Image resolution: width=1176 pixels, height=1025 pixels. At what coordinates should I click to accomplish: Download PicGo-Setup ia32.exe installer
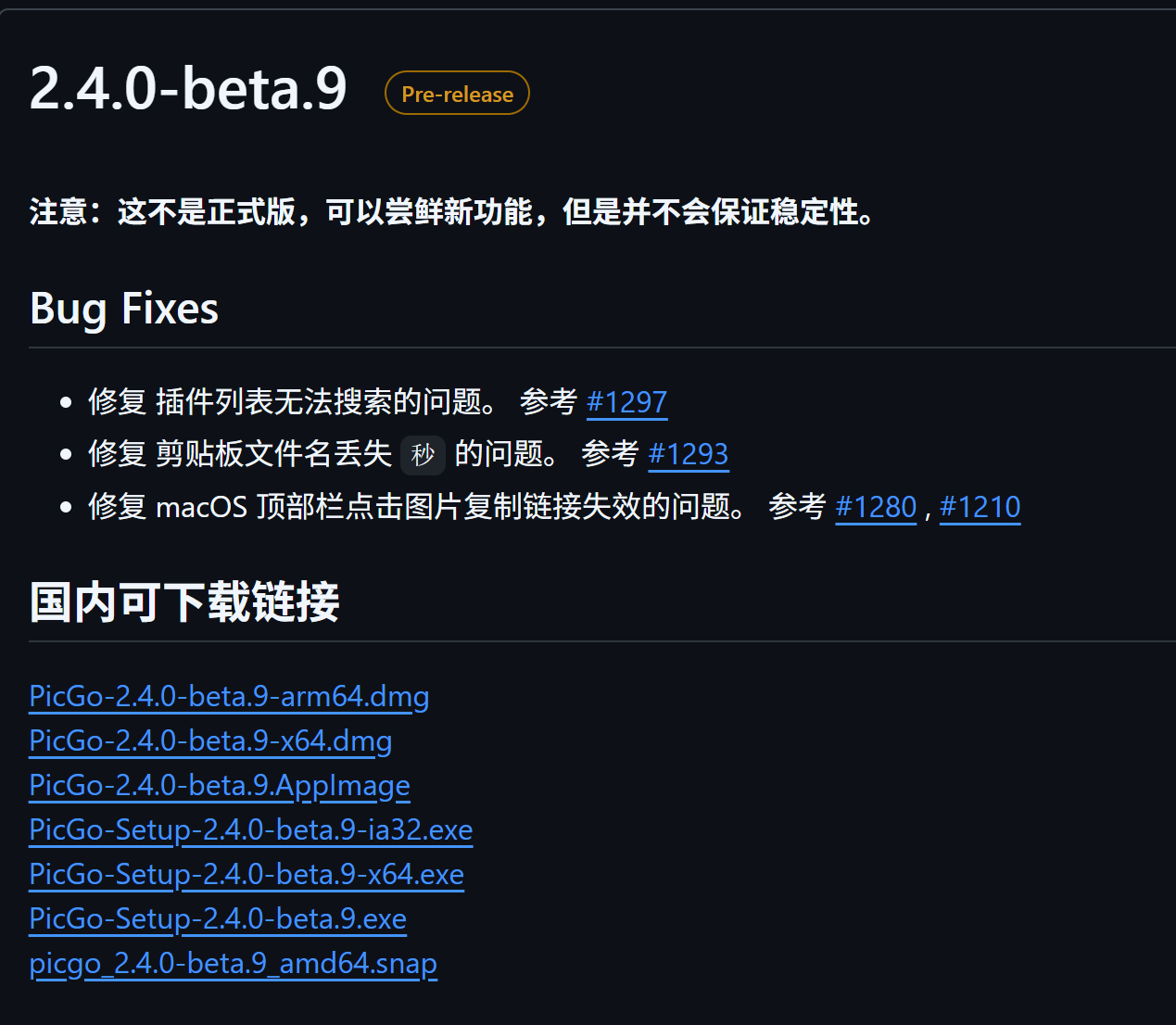[x=251, y=829]
